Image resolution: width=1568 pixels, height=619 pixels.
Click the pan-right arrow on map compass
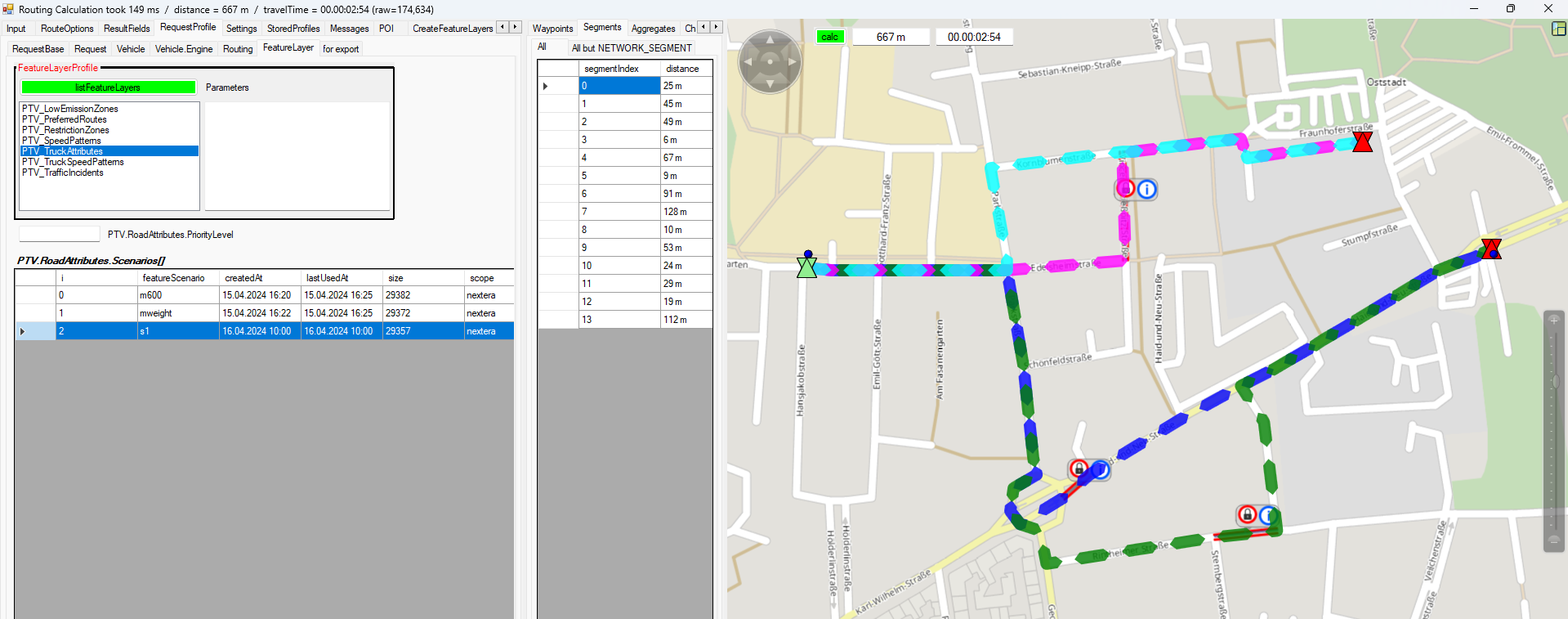[x=791, y=61]
